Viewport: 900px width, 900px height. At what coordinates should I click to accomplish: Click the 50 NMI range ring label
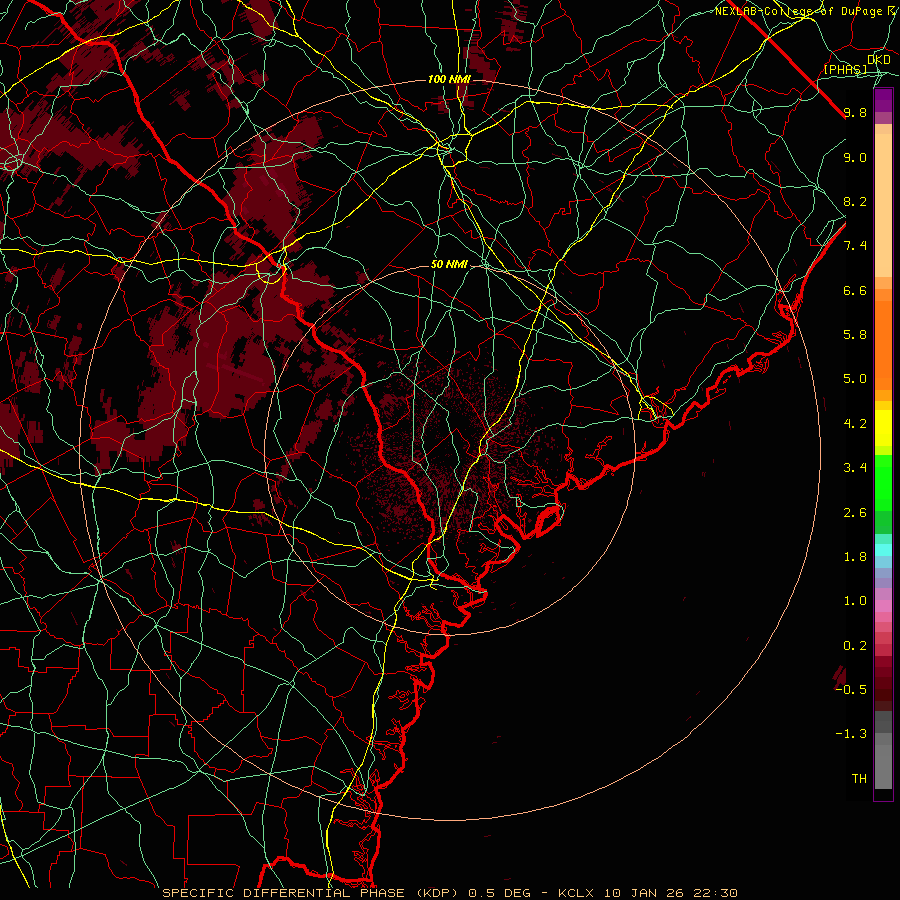click(x=449, y=264)
